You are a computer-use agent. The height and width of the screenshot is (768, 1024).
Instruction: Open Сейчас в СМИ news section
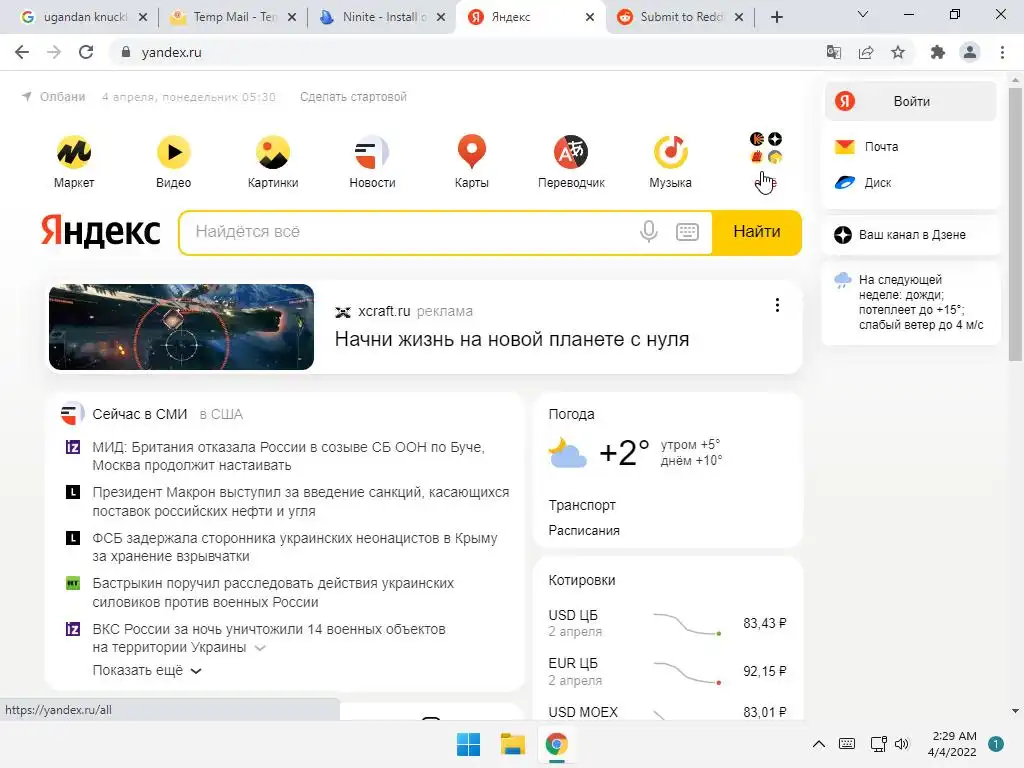140,414
